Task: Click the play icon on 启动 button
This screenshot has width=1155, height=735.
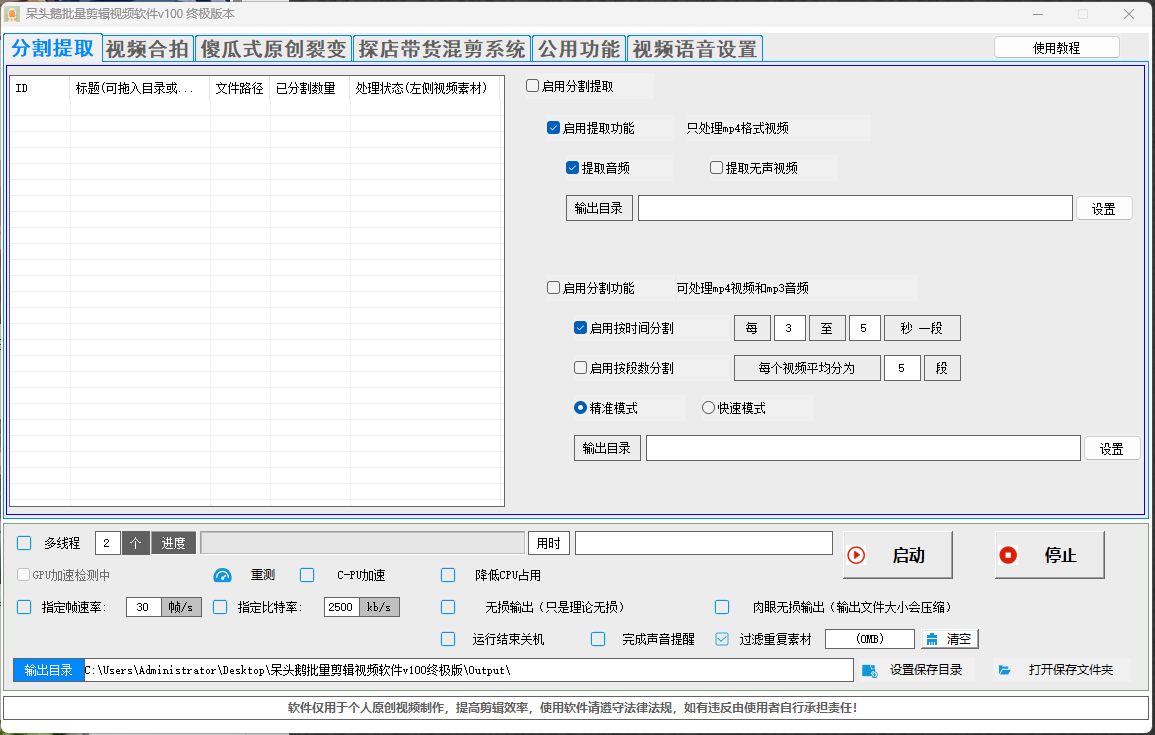Action: pyautogui.click(x=856, y=555)
